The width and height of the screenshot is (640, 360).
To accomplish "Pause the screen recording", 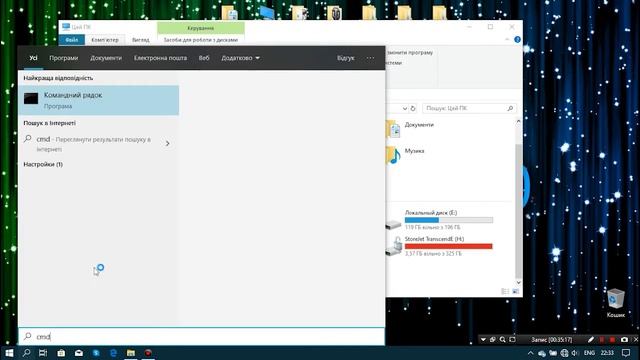I will point(602,340).
